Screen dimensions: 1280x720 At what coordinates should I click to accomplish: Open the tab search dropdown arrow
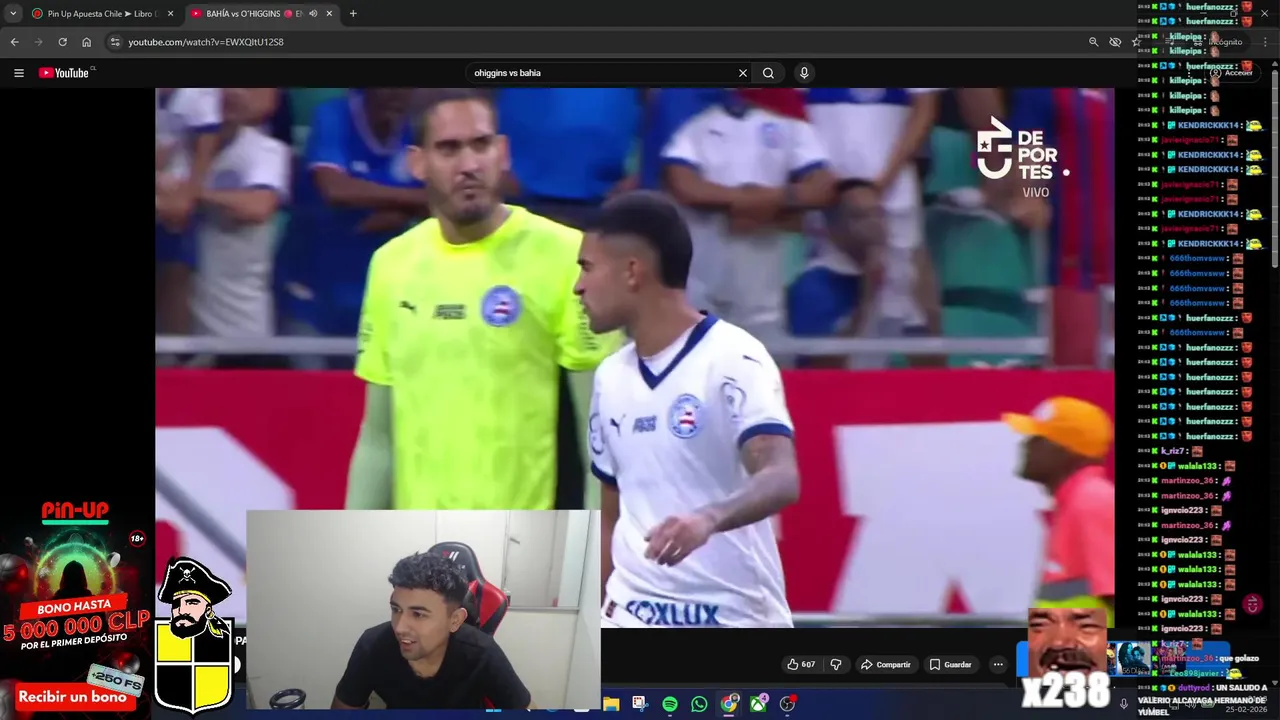tap(13, 14)
